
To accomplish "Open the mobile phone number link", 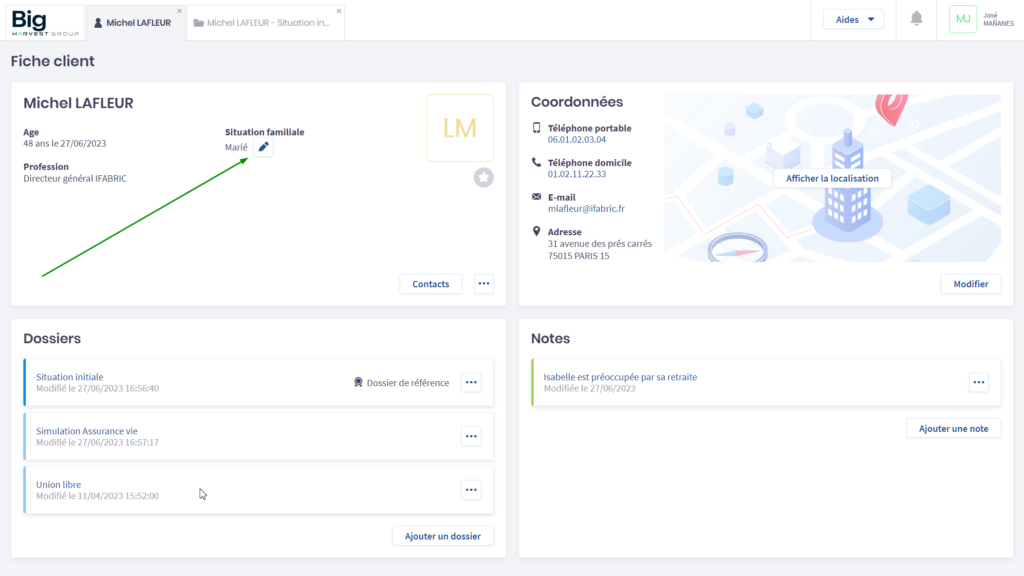I will [x=577, y=140].
